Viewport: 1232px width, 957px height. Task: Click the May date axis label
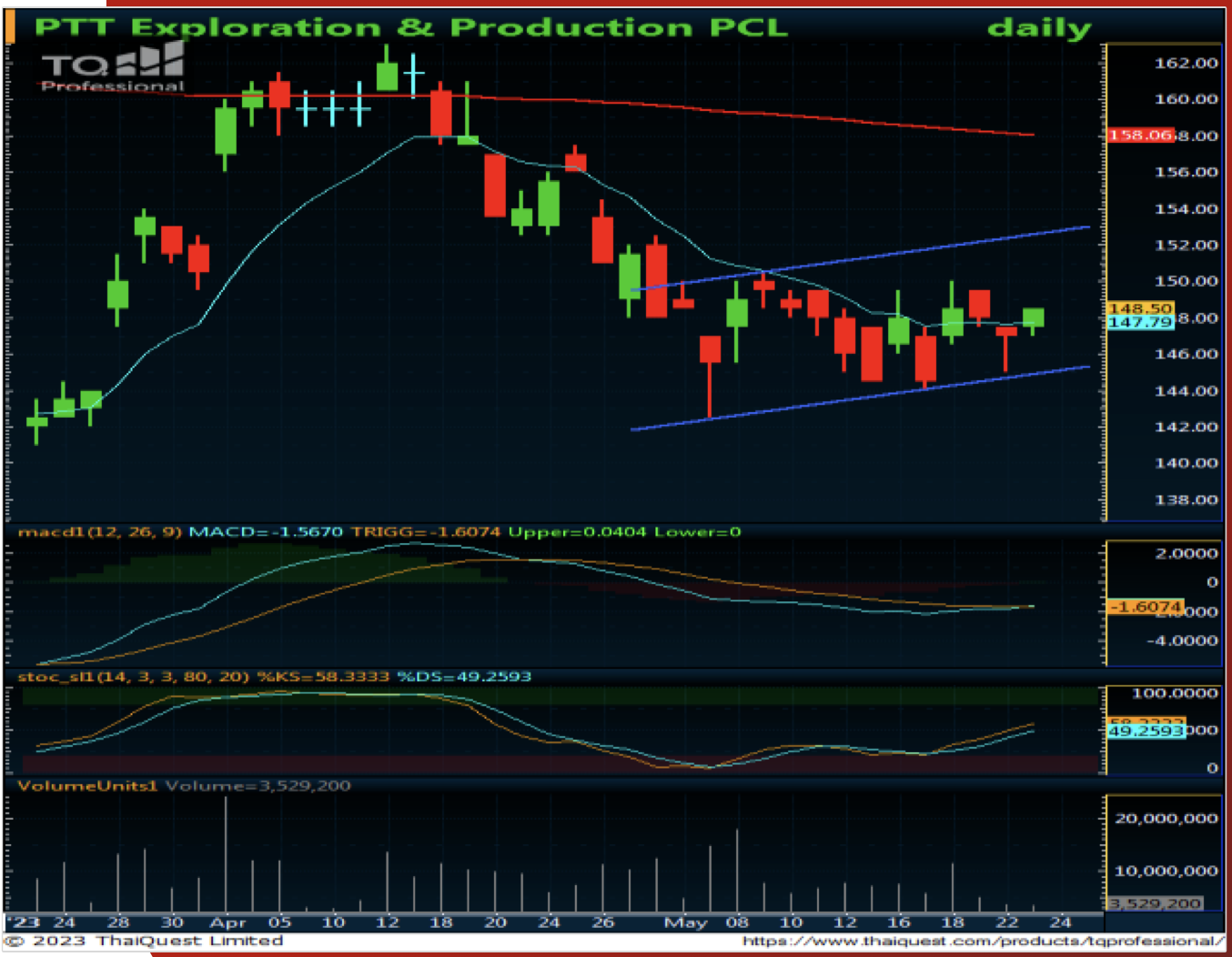click(685, 922)
